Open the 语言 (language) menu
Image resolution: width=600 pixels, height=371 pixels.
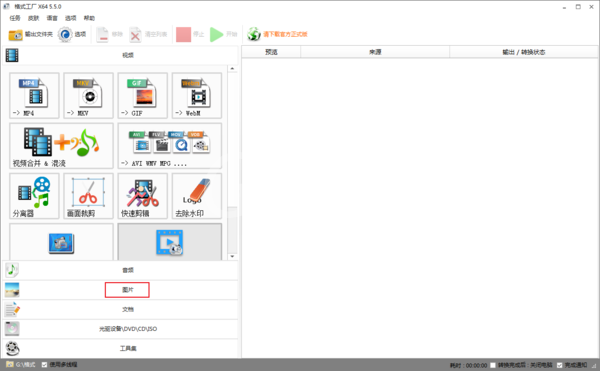click(x=52, y=18)
